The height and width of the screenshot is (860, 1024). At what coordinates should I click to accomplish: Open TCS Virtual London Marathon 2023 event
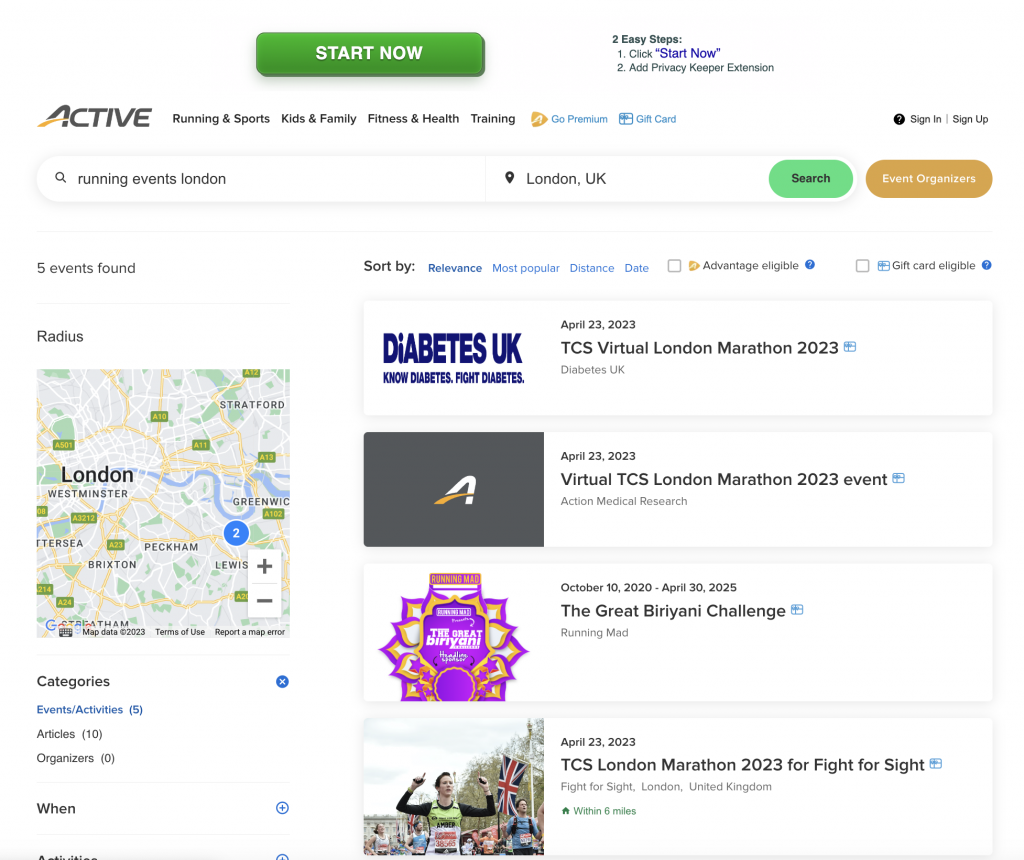699,347
